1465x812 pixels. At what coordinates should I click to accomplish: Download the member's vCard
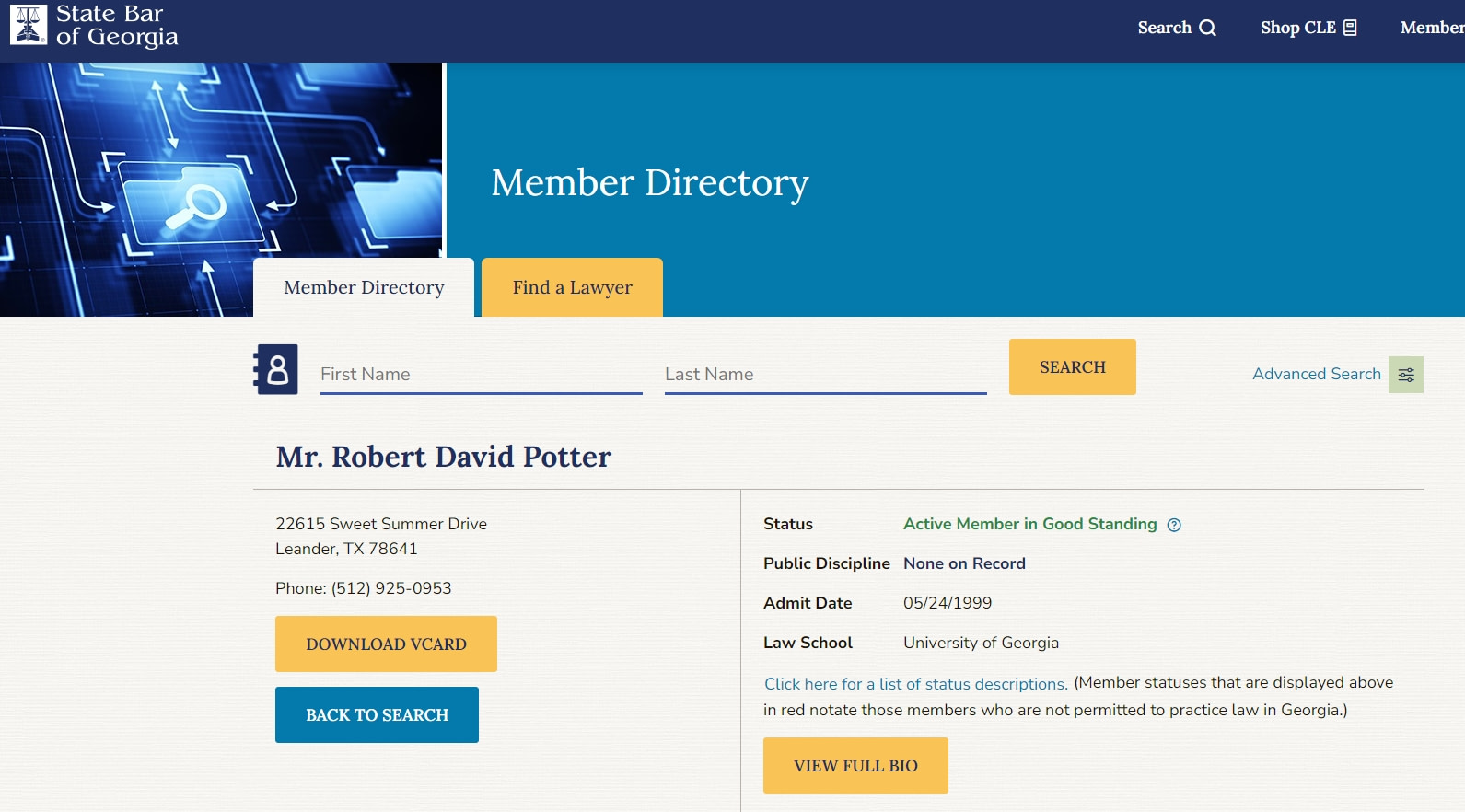[x=386, y=644]
